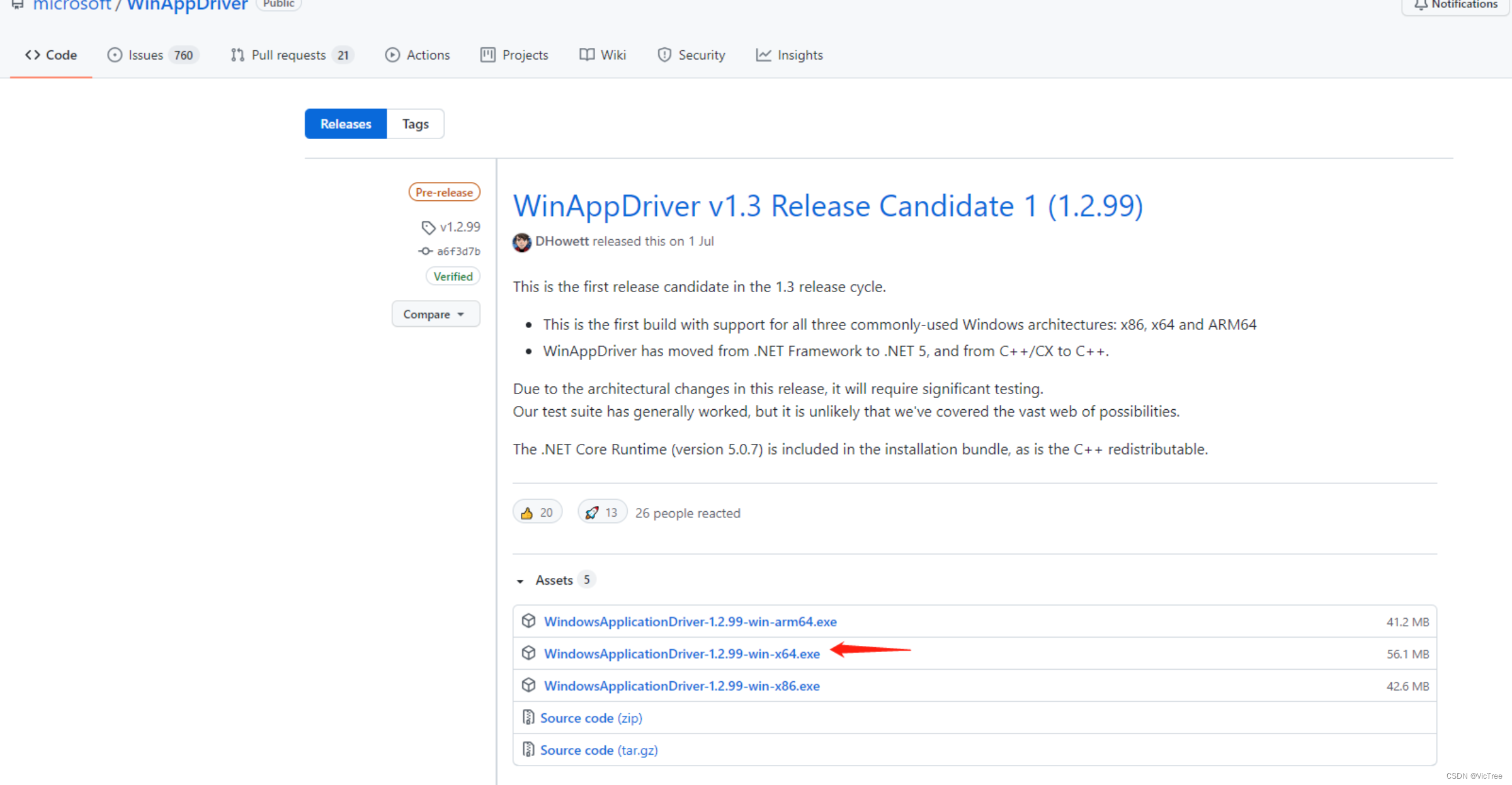Click DHowett's avatar image
Image resolution: width=1512 pixels, height=785 pixels.
tap(522, 242)
